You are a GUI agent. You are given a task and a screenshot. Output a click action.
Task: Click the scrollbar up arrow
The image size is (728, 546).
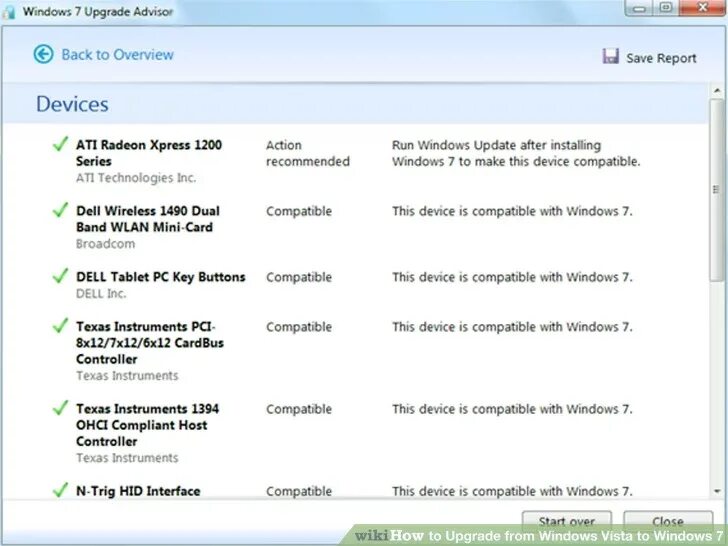pyautogui.click(x=717, y=91)
